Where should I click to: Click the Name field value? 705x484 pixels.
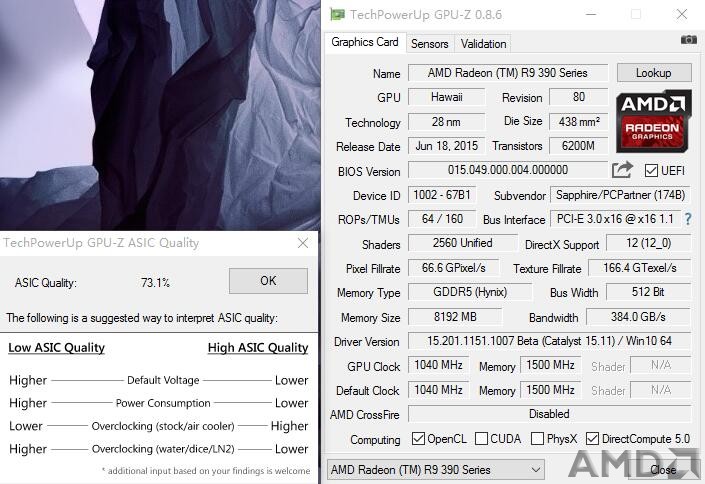[x=508, y=73]
